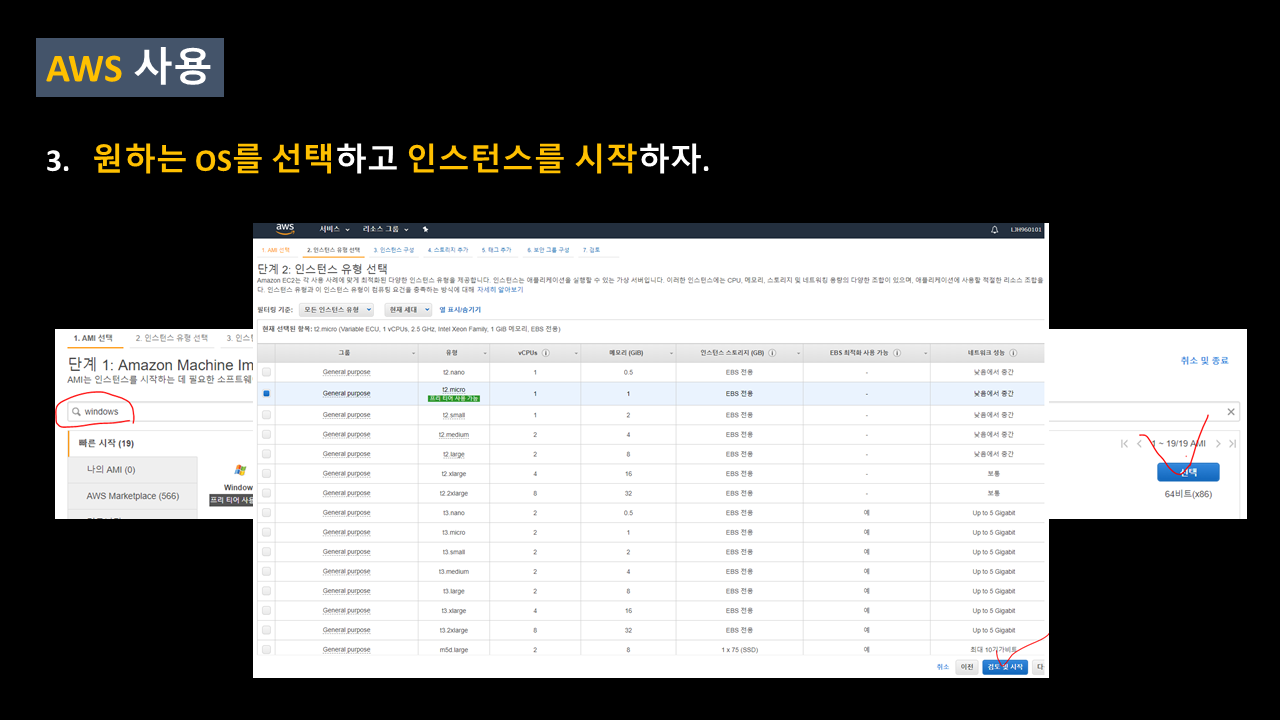This screenshot has width=1280, height=720.
Task: Click the Windows logo AMI icon
Action: point(240,470)
